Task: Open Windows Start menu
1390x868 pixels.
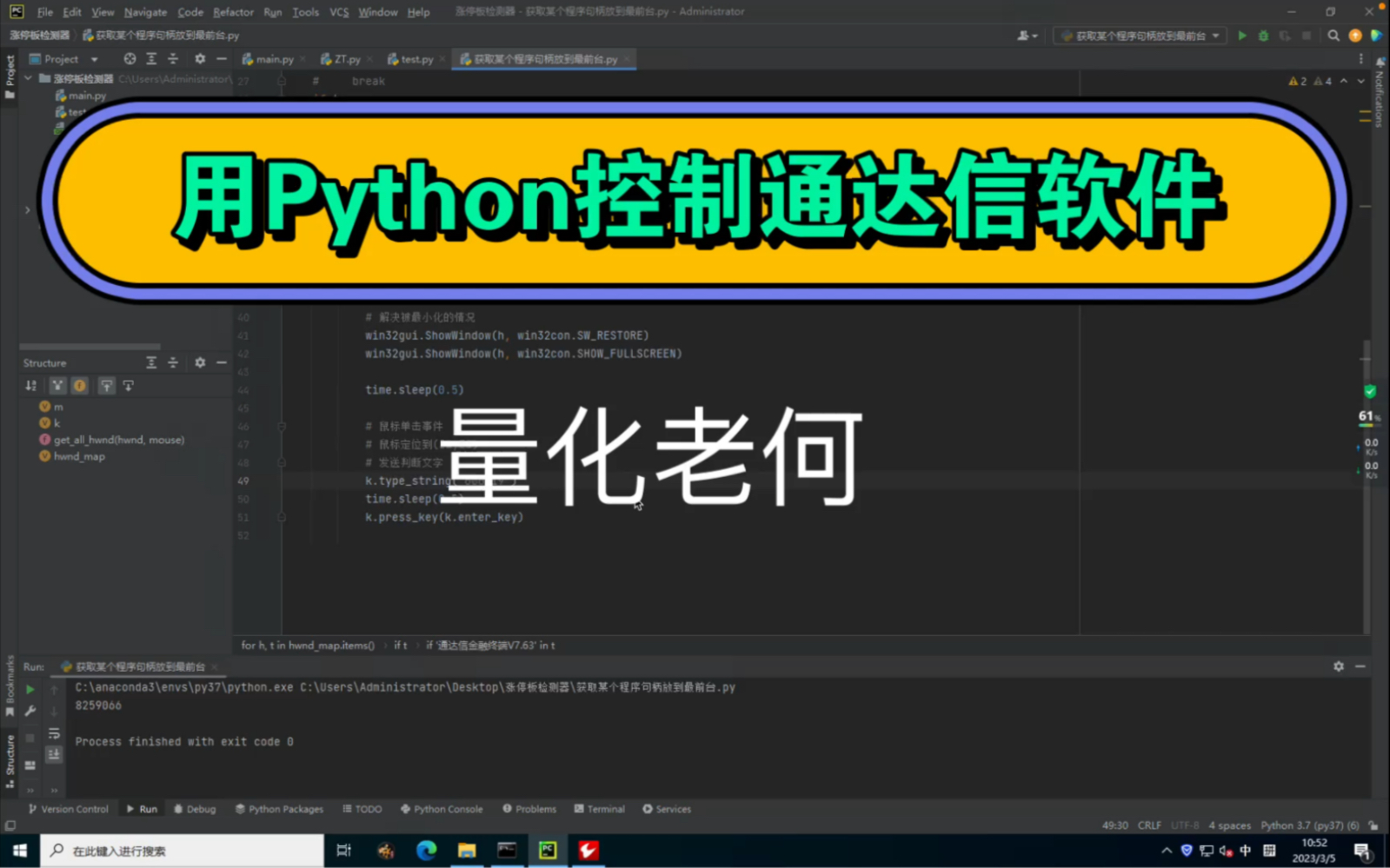Action: pos(20,851)
